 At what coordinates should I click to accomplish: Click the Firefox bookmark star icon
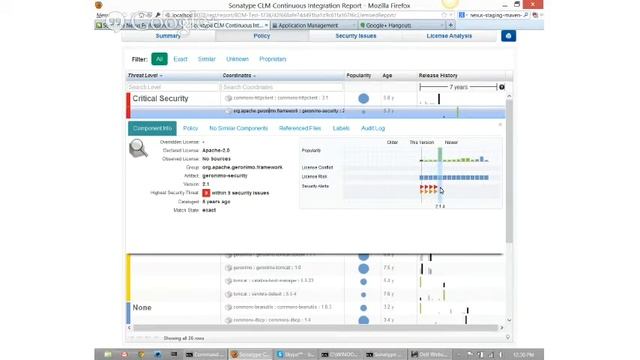coord(444,15)
